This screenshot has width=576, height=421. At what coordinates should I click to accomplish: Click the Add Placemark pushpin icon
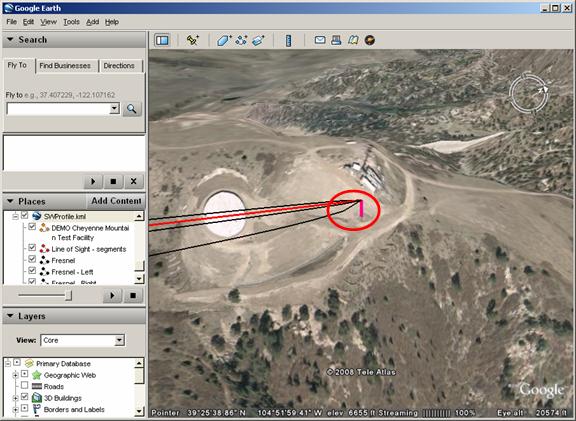(192, 40)
